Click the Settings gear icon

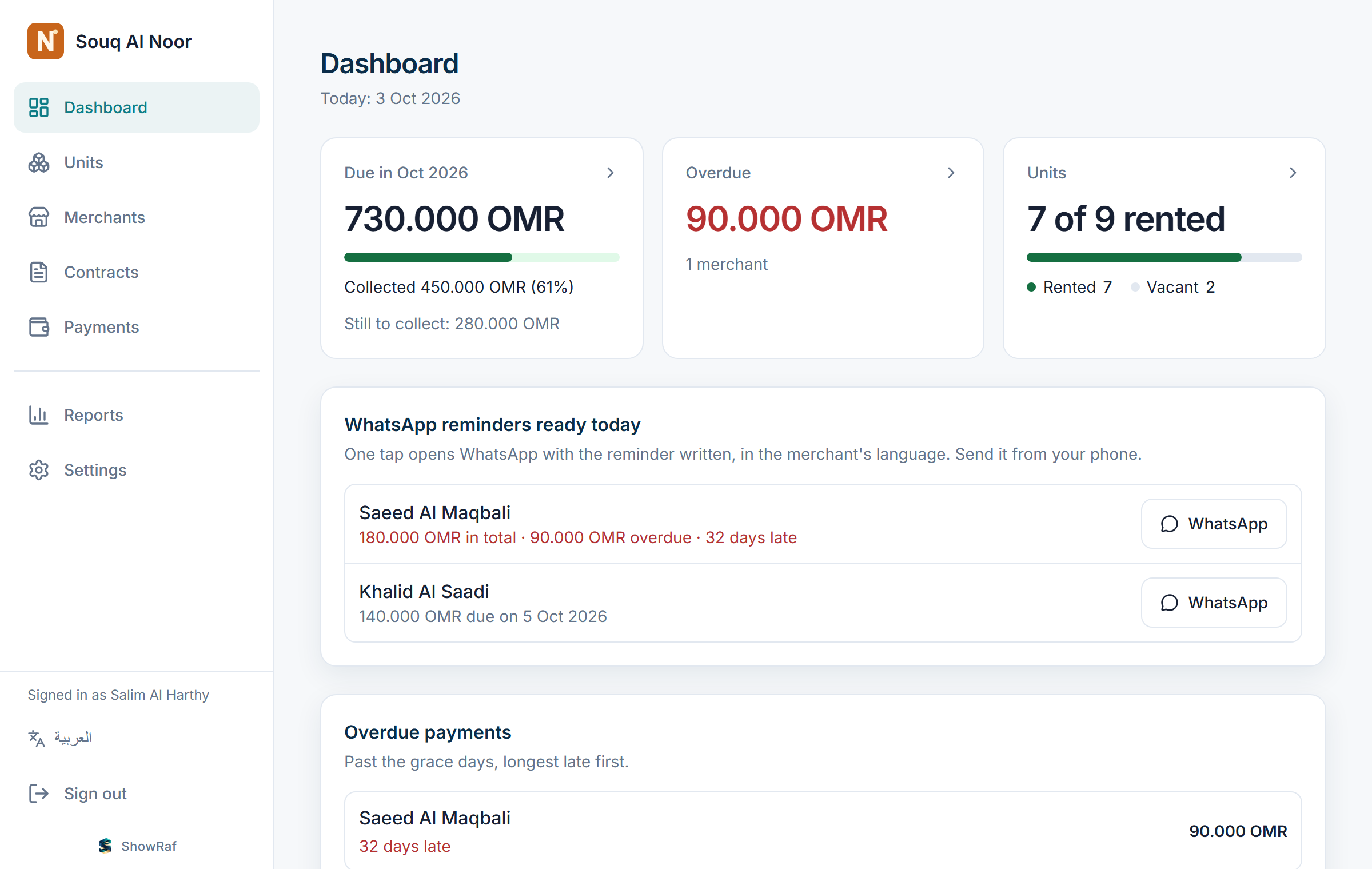39,470
